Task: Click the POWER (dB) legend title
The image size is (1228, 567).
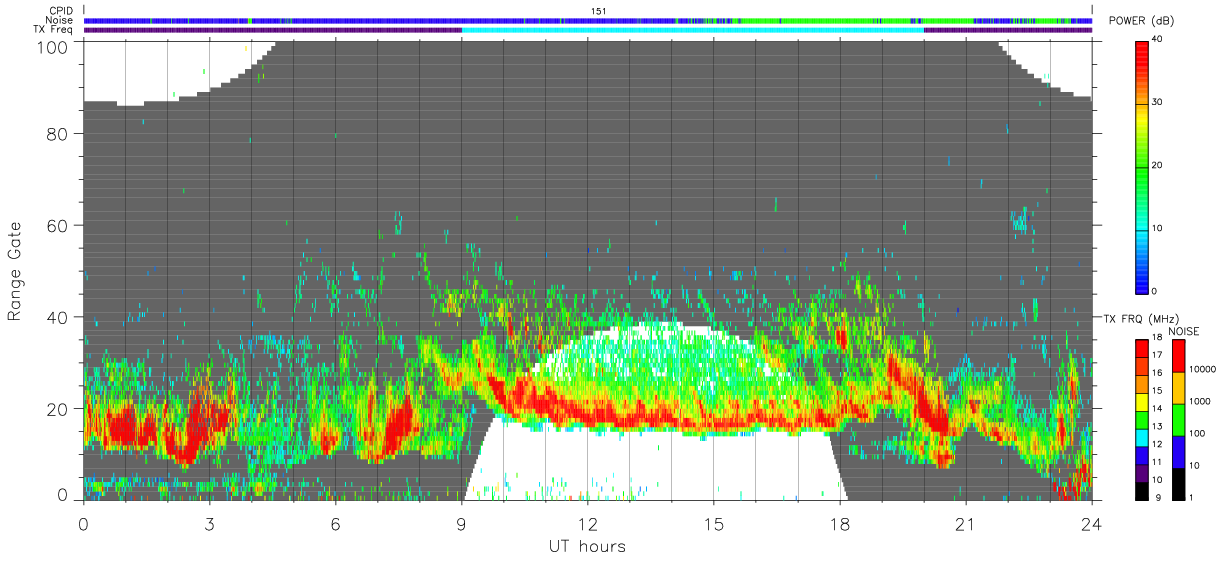Action: [x=1142, y=21]
